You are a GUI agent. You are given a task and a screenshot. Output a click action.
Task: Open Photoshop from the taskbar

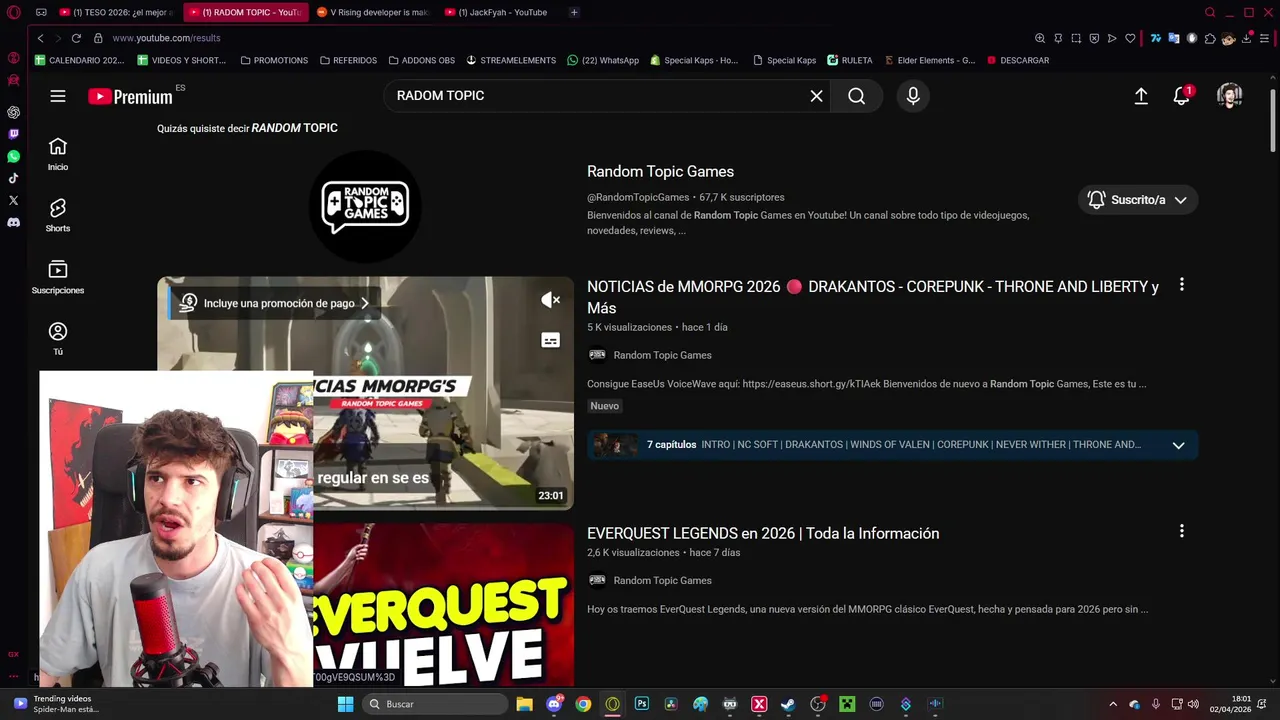click(642, 704)
